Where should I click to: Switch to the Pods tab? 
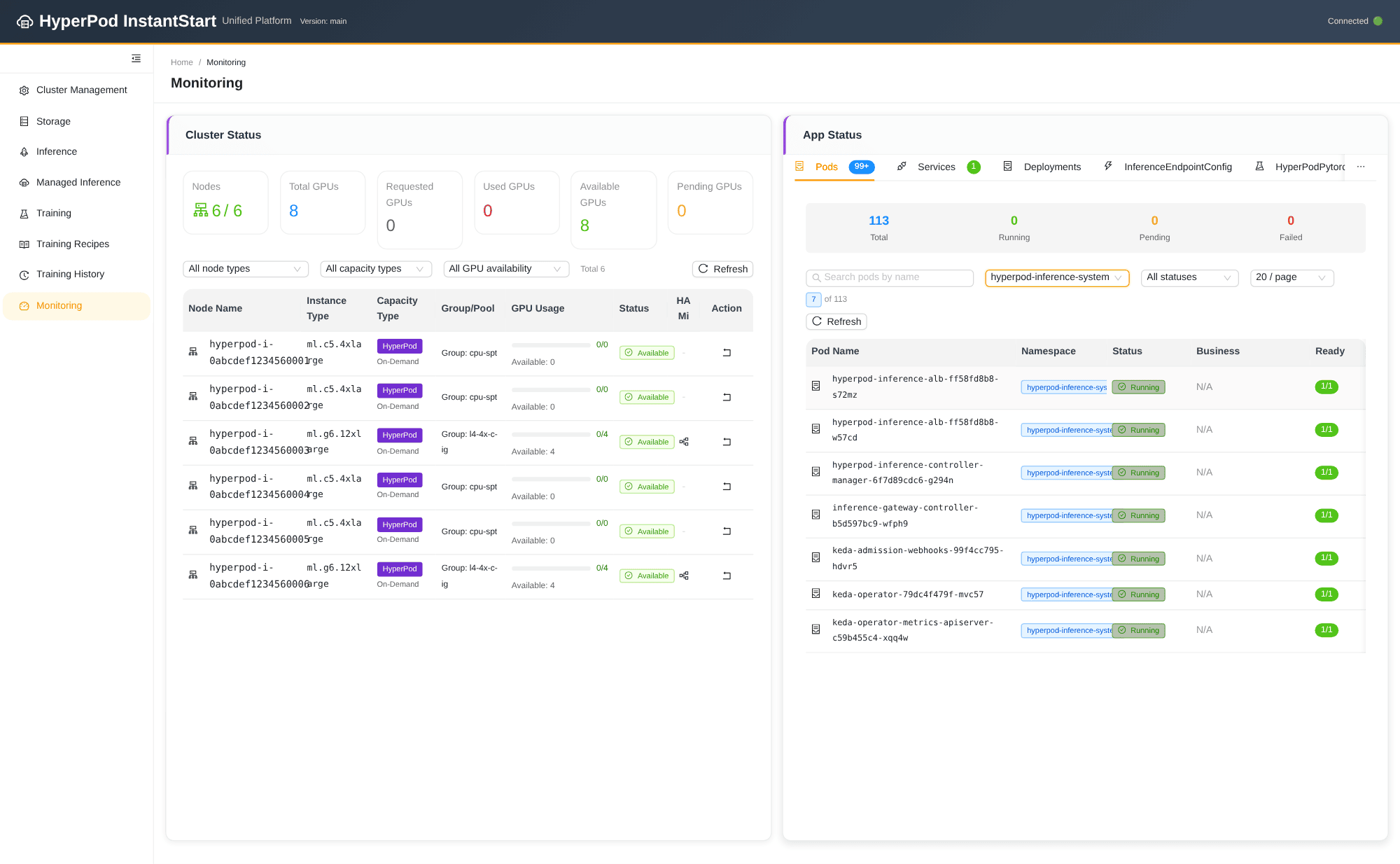click(834, 167)
